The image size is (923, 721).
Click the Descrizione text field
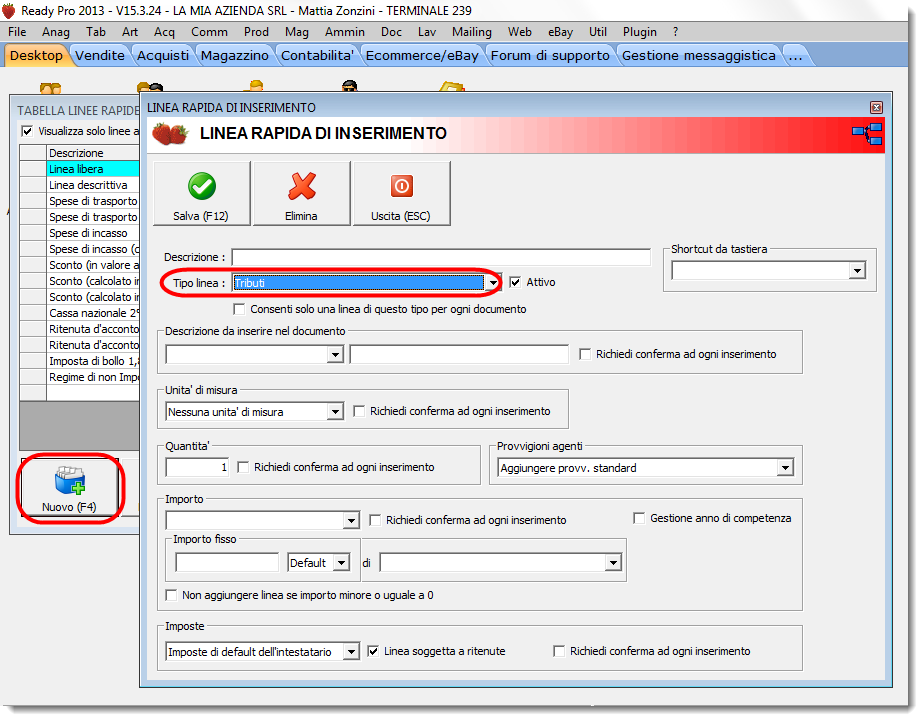(441, 257)
